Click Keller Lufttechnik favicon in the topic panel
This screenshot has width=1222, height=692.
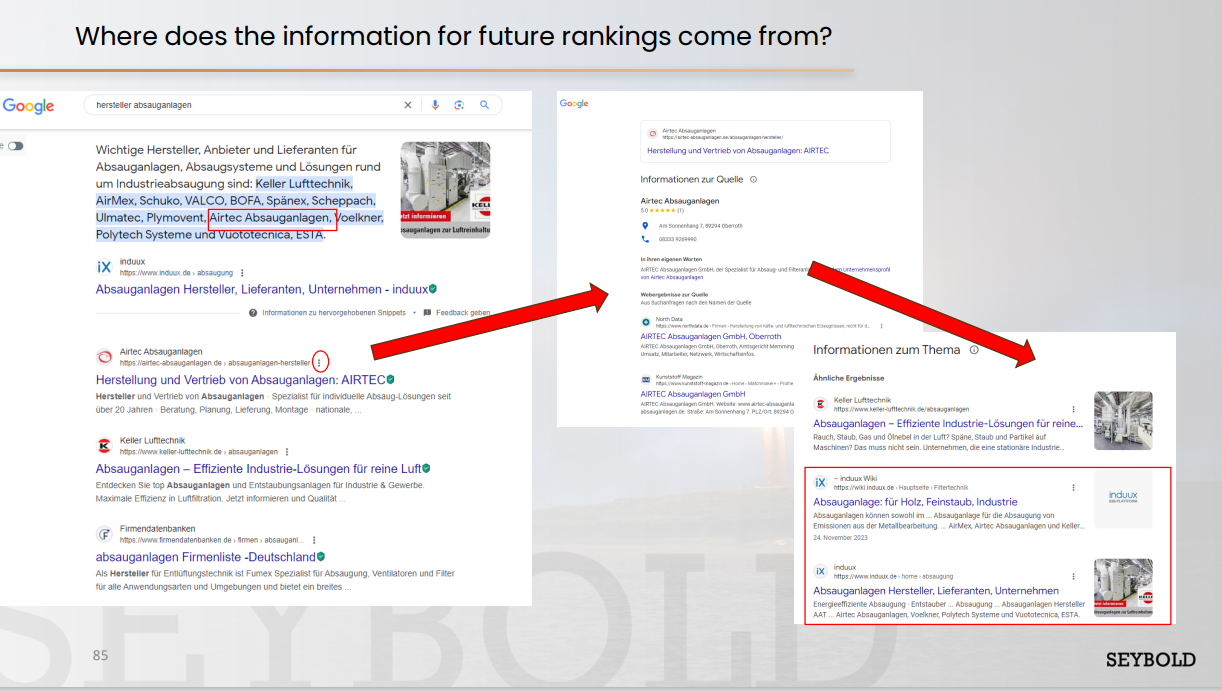coord(821,404)
